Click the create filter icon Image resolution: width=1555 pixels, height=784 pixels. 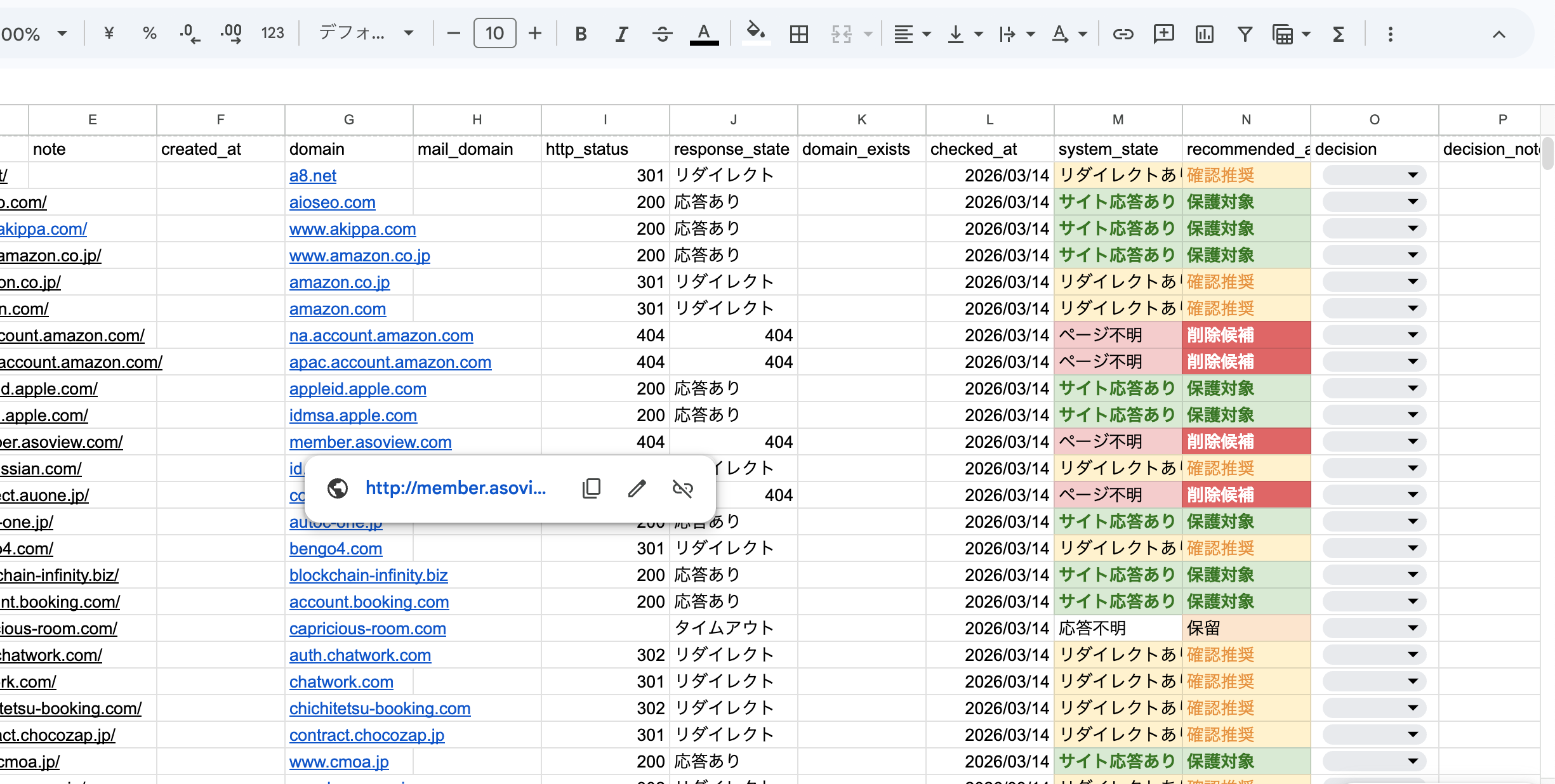click(1245, 34)
